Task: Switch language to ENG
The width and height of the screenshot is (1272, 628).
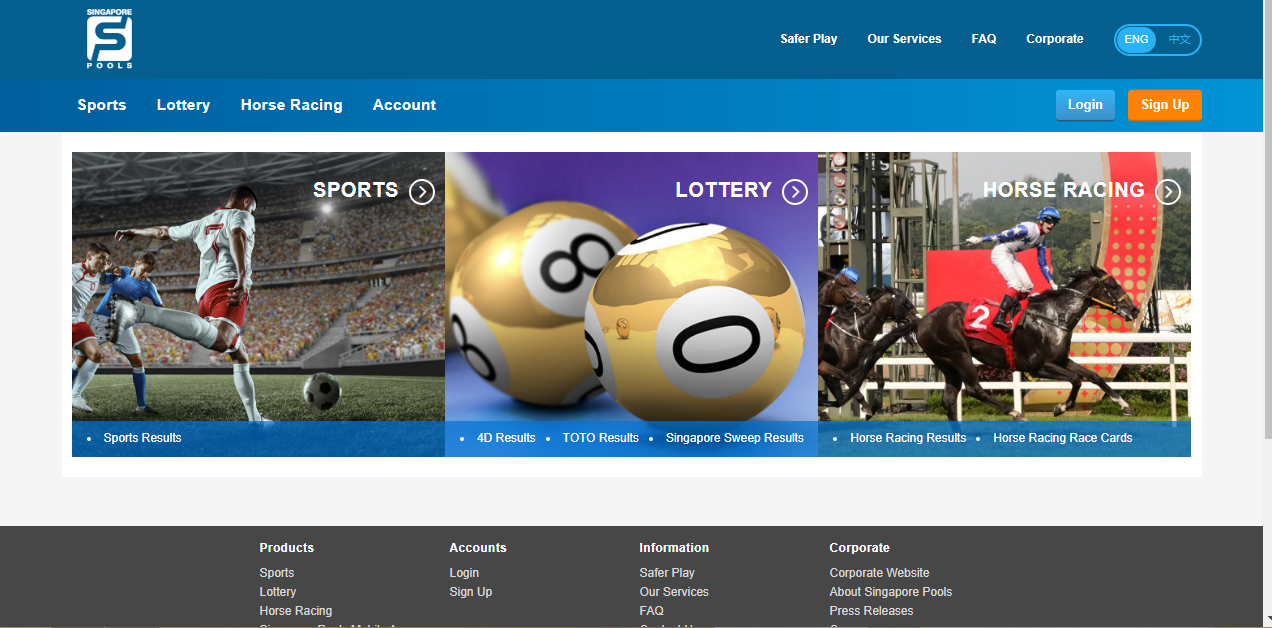Action: [x=1136, y=40]
